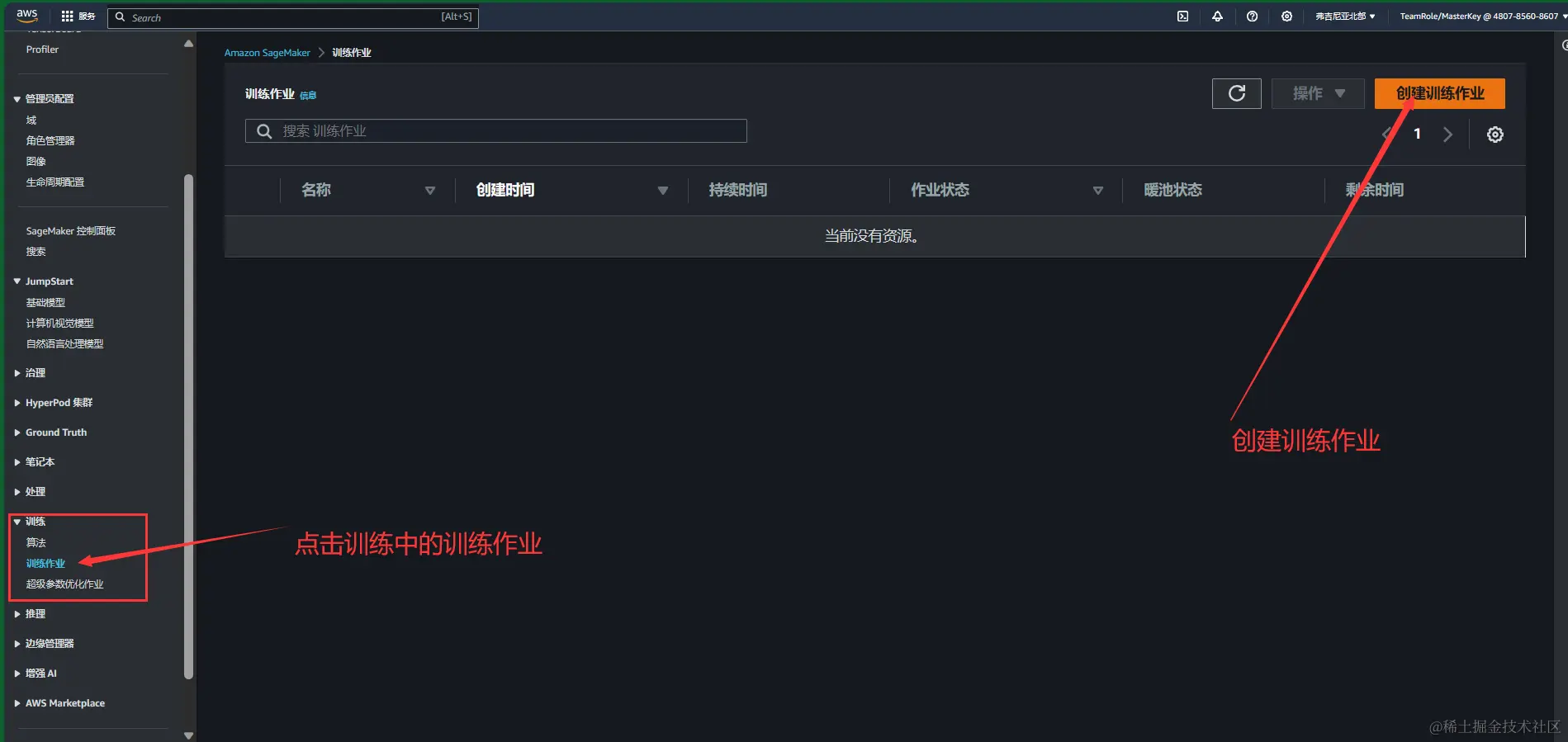Viewport: 1568px width, 742px height.
Task: Open the notifications bell
Action: [x=1217, y=17]
